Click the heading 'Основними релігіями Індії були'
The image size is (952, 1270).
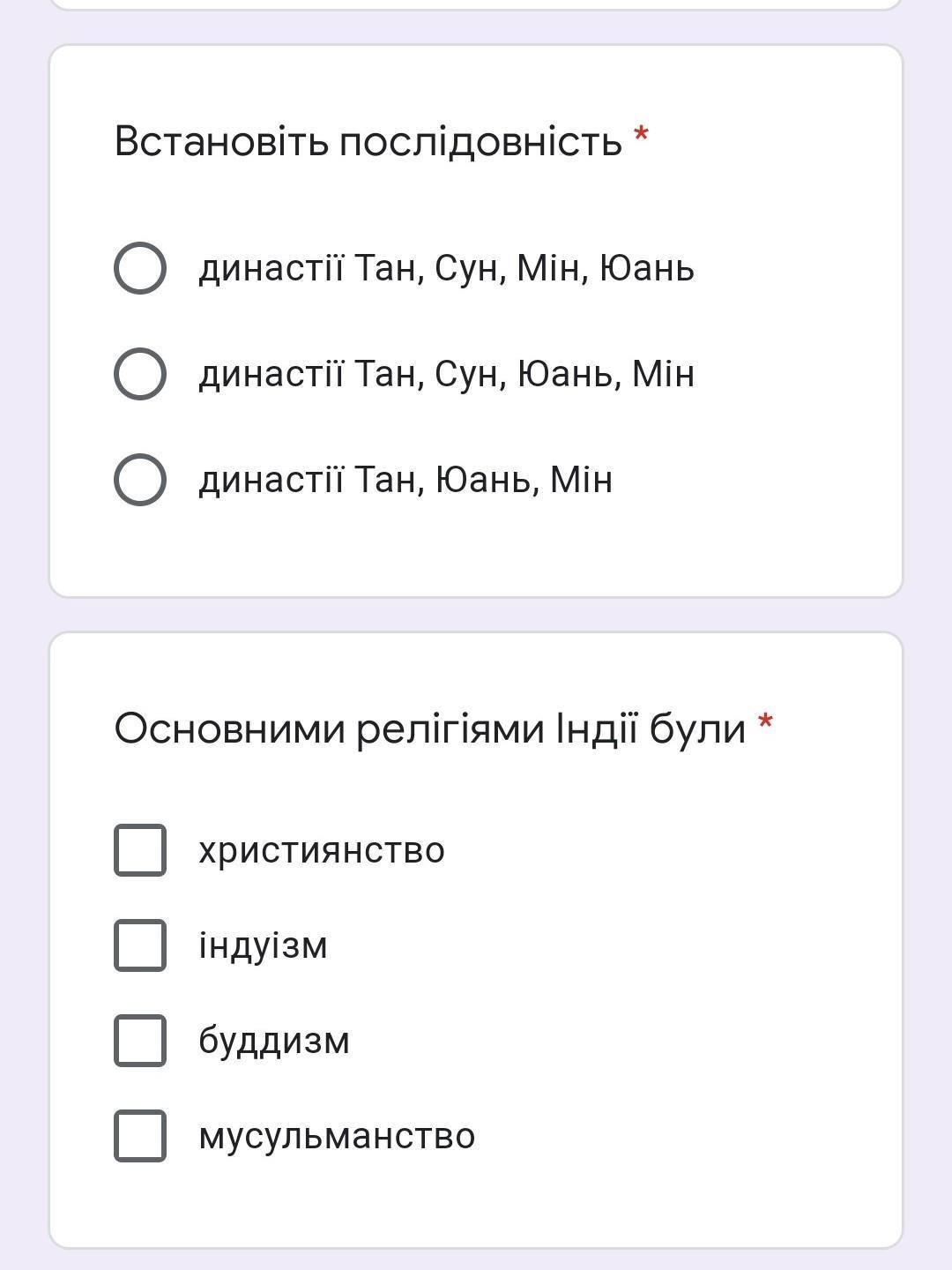tap(430, 729)
